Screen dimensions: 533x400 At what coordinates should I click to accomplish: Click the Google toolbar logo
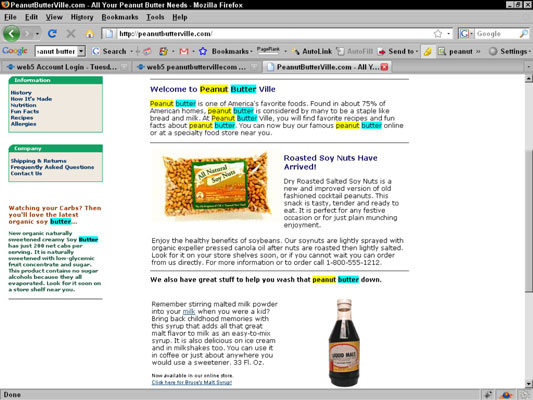click(x=15, y=51)
